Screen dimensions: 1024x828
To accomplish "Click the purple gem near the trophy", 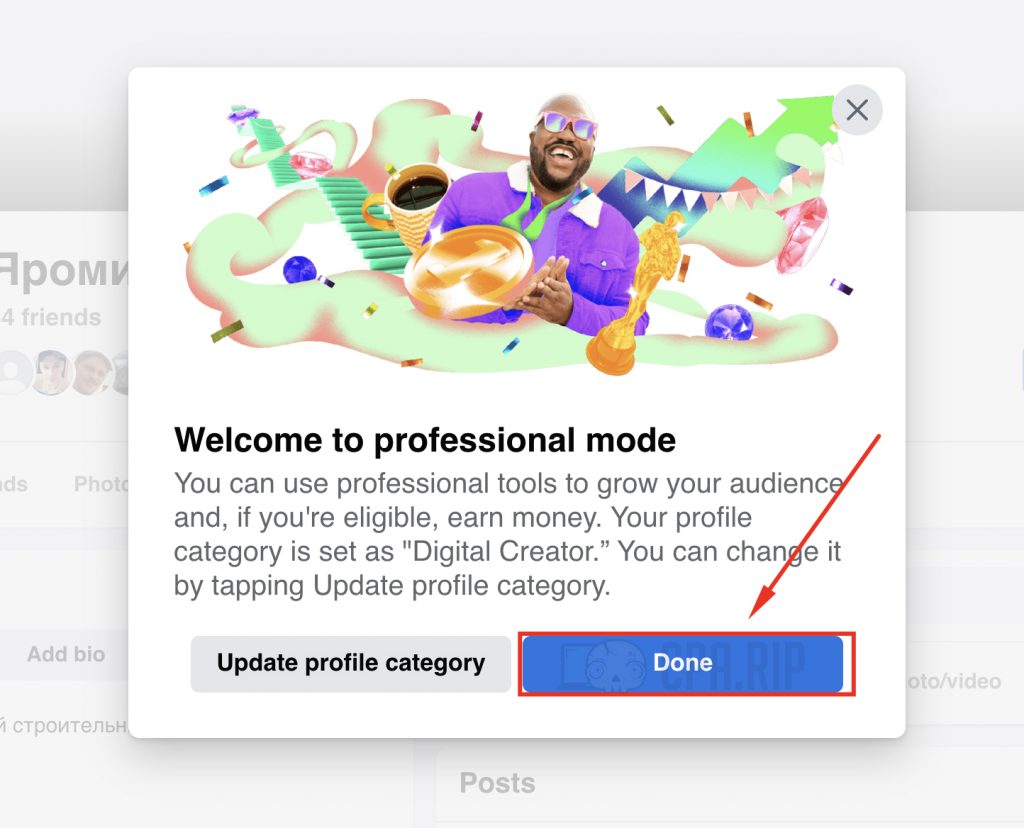I will pyautogui.click(x=729, y=323).
